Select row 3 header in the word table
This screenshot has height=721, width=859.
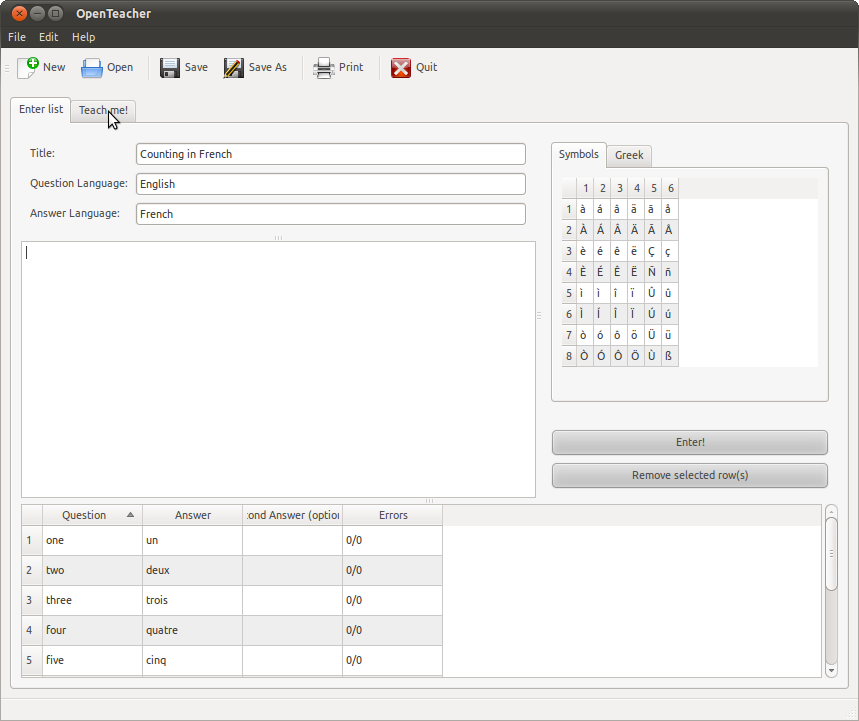[30, 600]
